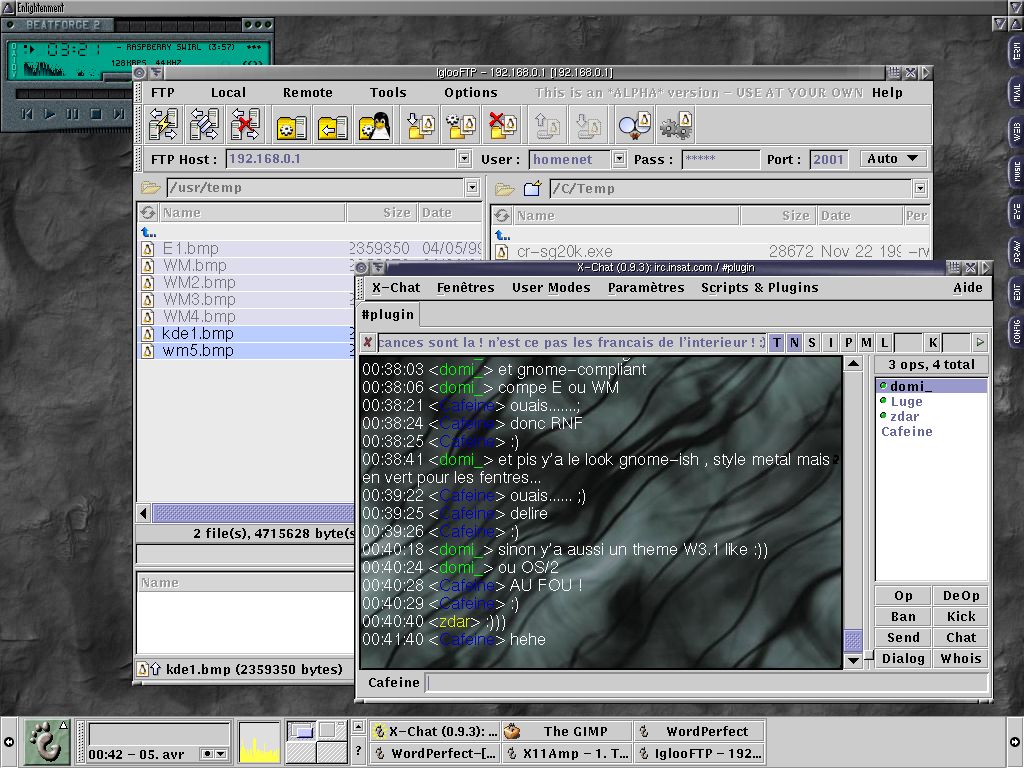Click the Ban button in X-Chat

point(903,616)
